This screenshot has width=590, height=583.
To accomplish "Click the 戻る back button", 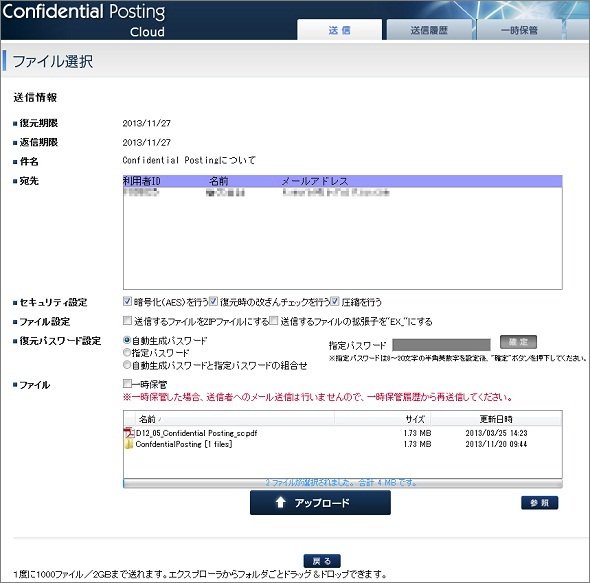I will coord(322,561).
